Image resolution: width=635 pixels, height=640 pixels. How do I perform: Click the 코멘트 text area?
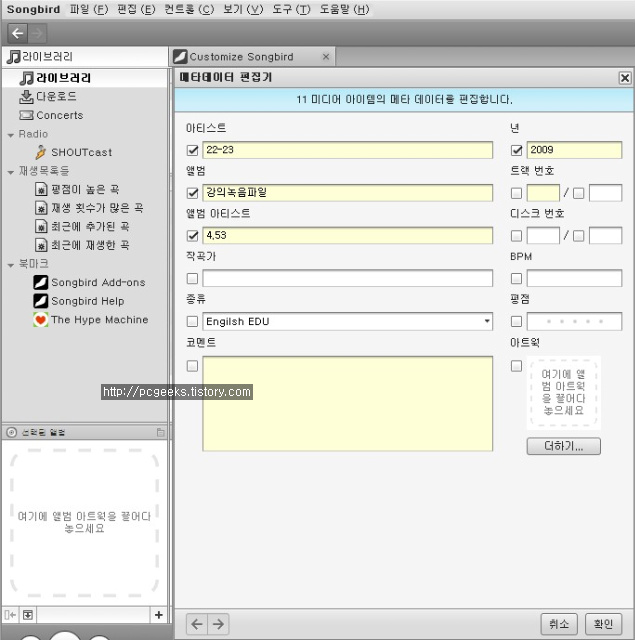347,404
